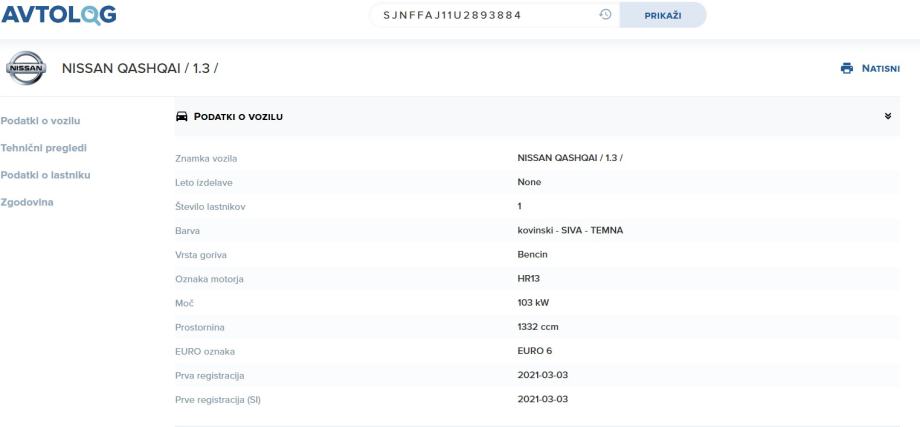Screen dimensions: 920x427
Task: Click the NISSAN QASHQAI / 1.3 / page title
Action: click(x=140, y=68)
